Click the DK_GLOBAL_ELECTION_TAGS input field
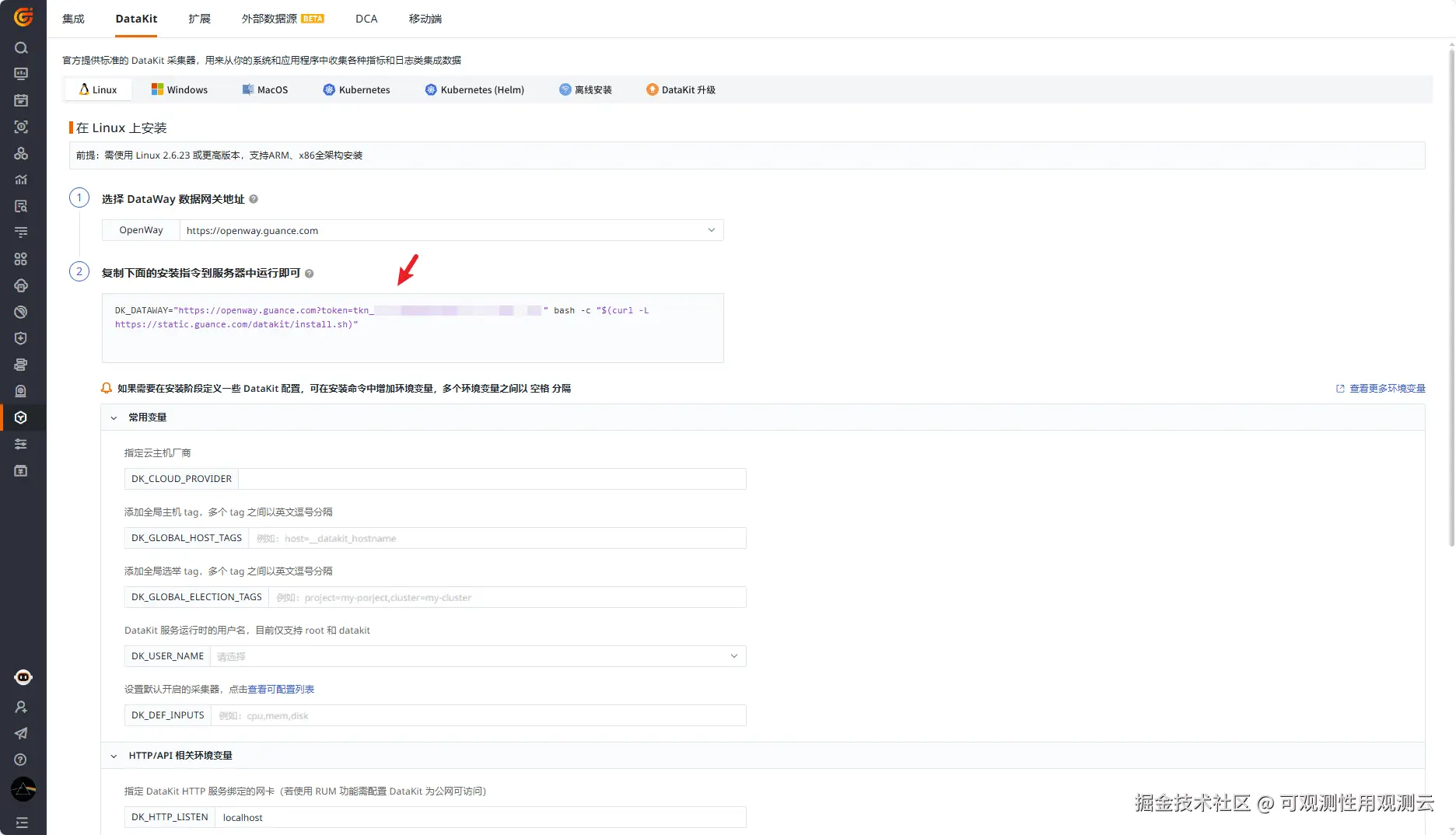 tap(507, 597)
